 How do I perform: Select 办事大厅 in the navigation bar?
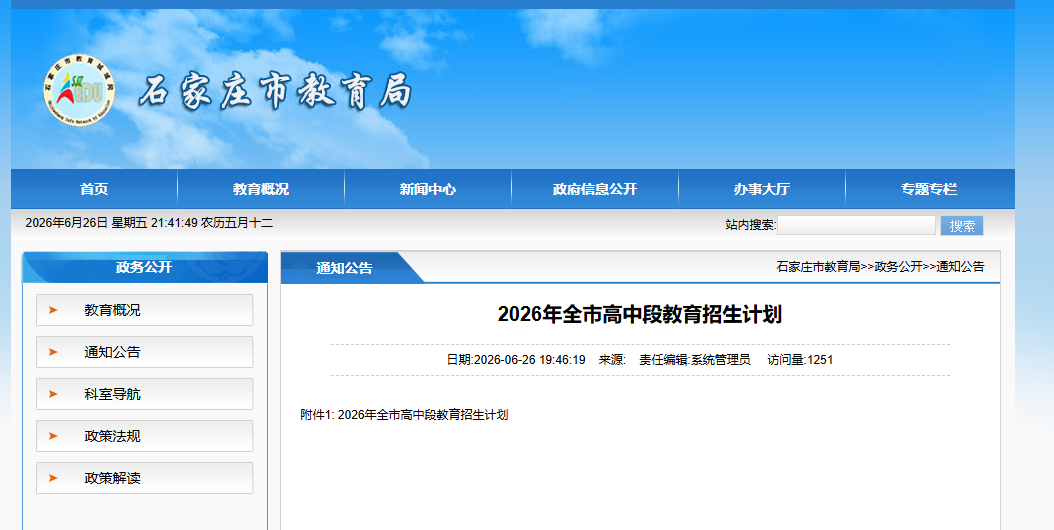(762, 189)
